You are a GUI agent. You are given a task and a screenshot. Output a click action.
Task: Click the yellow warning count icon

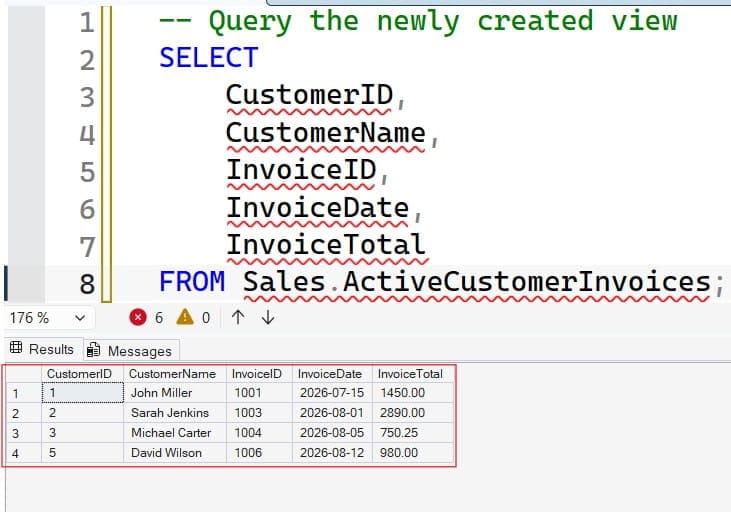tap(185, 317)
